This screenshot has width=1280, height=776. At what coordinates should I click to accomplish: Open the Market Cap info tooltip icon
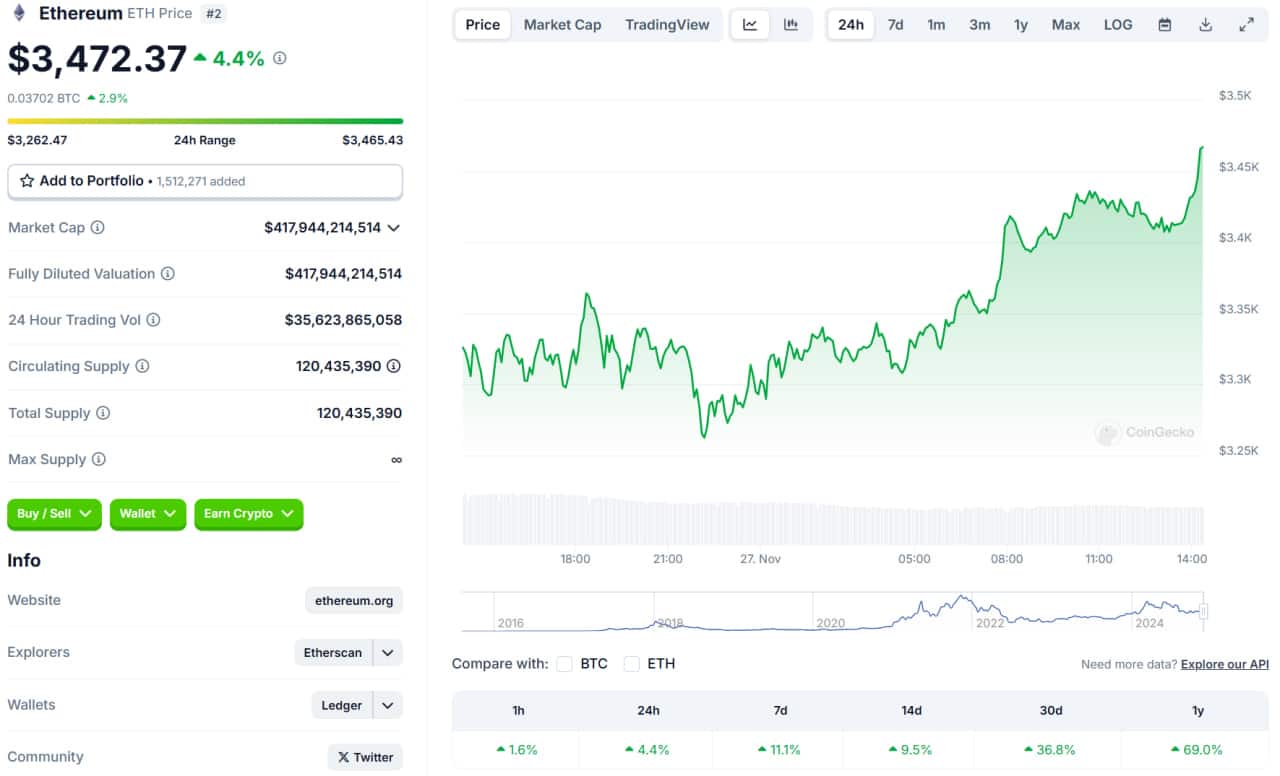(97, 228)
